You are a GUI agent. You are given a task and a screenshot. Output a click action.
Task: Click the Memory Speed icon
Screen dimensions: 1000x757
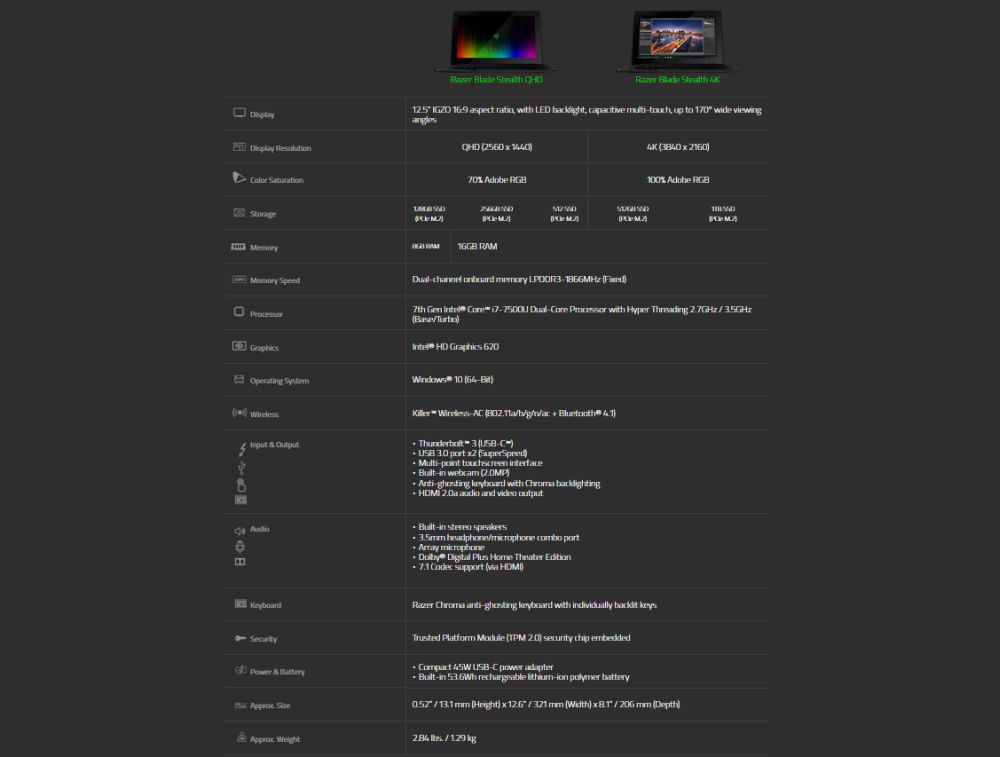pyautogui.click(x=239, y=279)
